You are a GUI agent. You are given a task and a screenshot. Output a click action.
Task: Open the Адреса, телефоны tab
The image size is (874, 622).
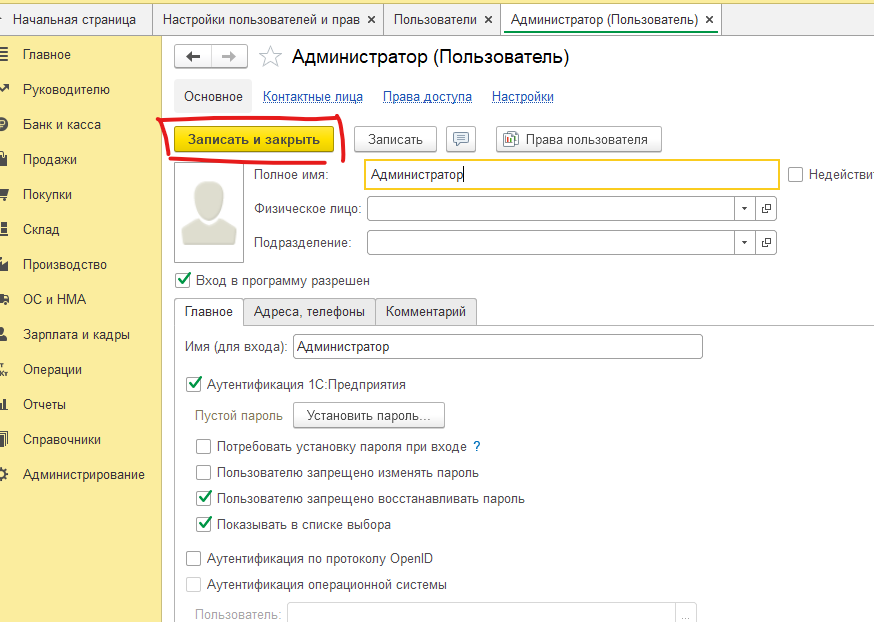pyautogui.click(x=309, y=312)
